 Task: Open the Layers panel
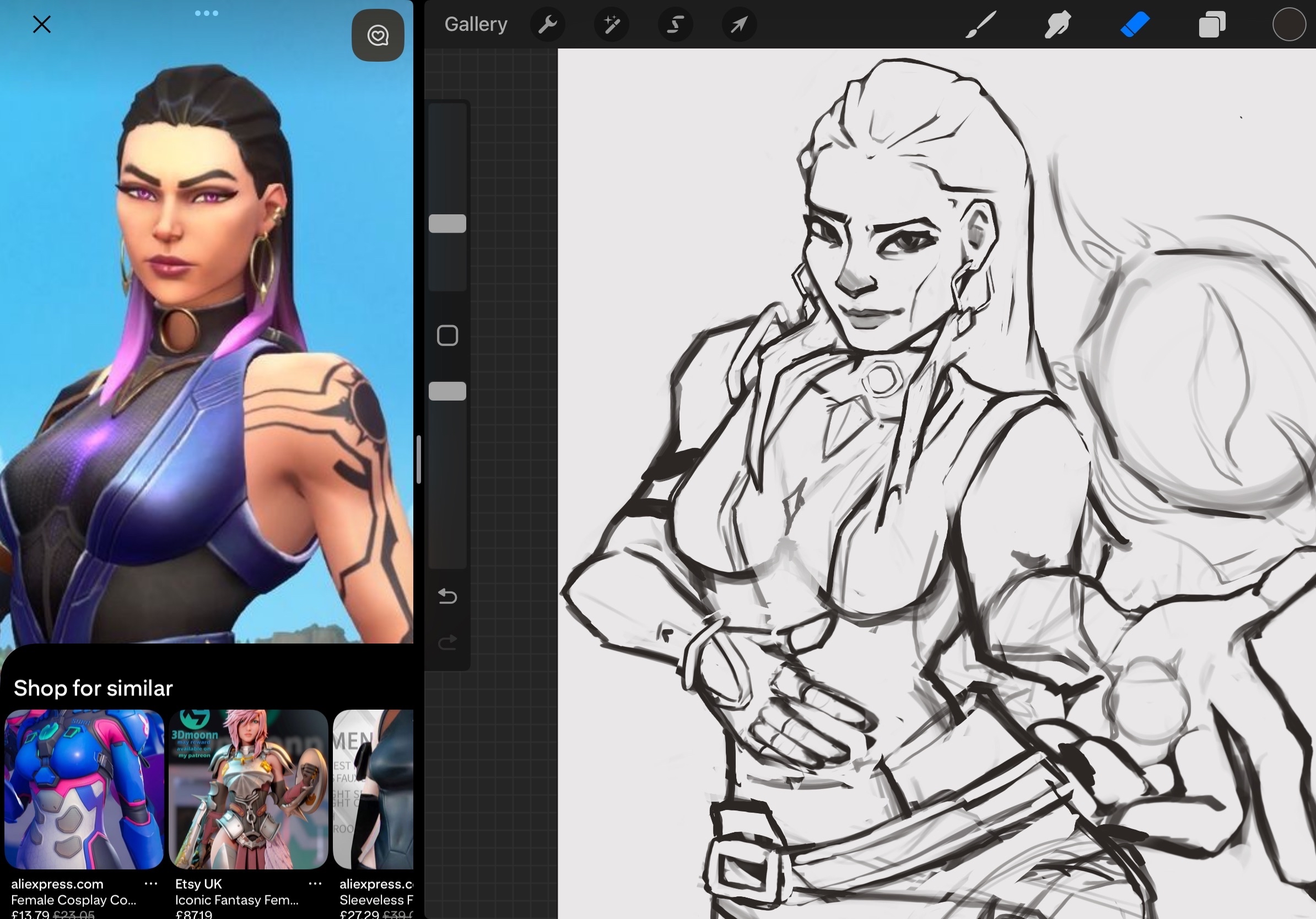click(1212, 25)
